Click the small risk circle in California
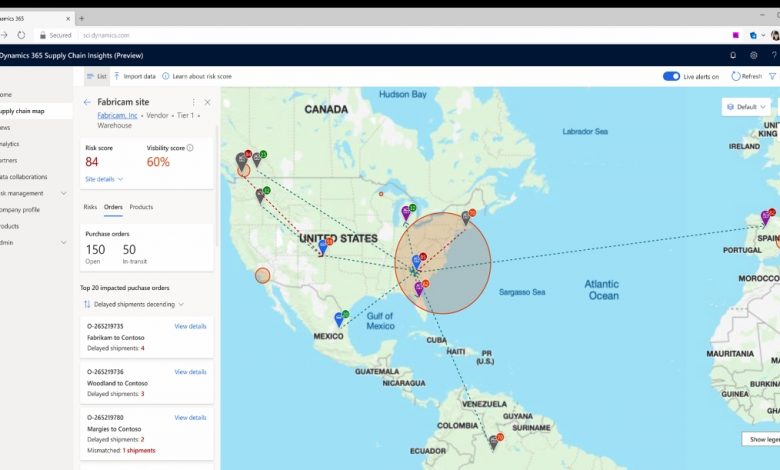 263,276
